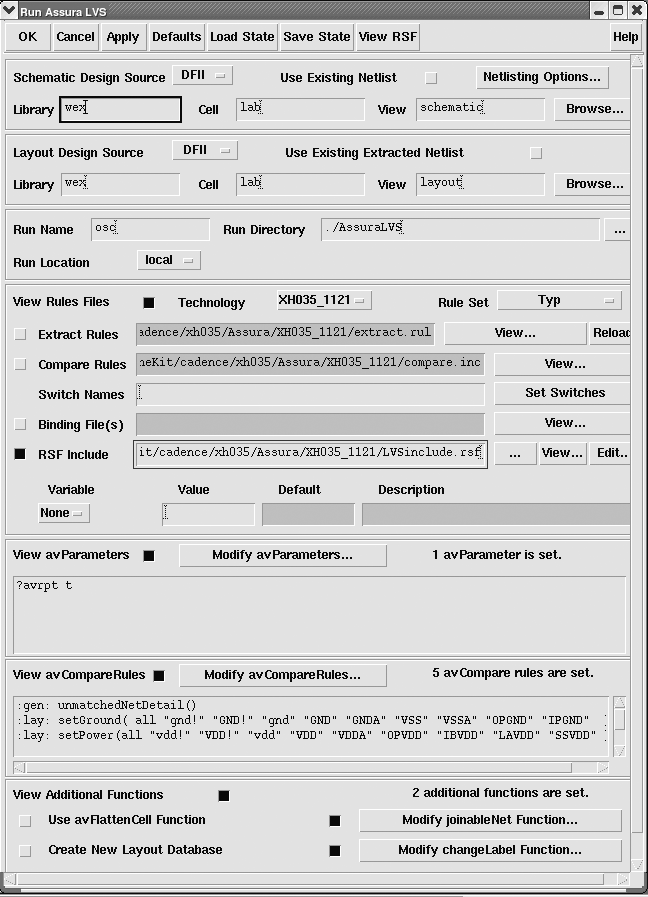Open Save State dialog
648x897 pixels.
(317, 37)
